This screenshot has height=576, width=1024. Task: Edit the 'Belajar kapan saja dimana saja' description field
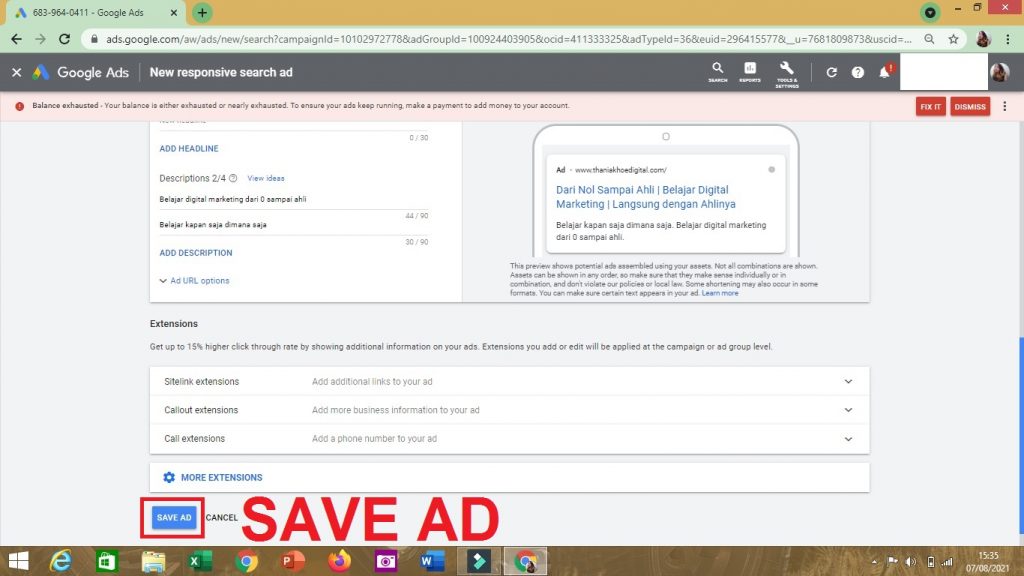(290, 225)
